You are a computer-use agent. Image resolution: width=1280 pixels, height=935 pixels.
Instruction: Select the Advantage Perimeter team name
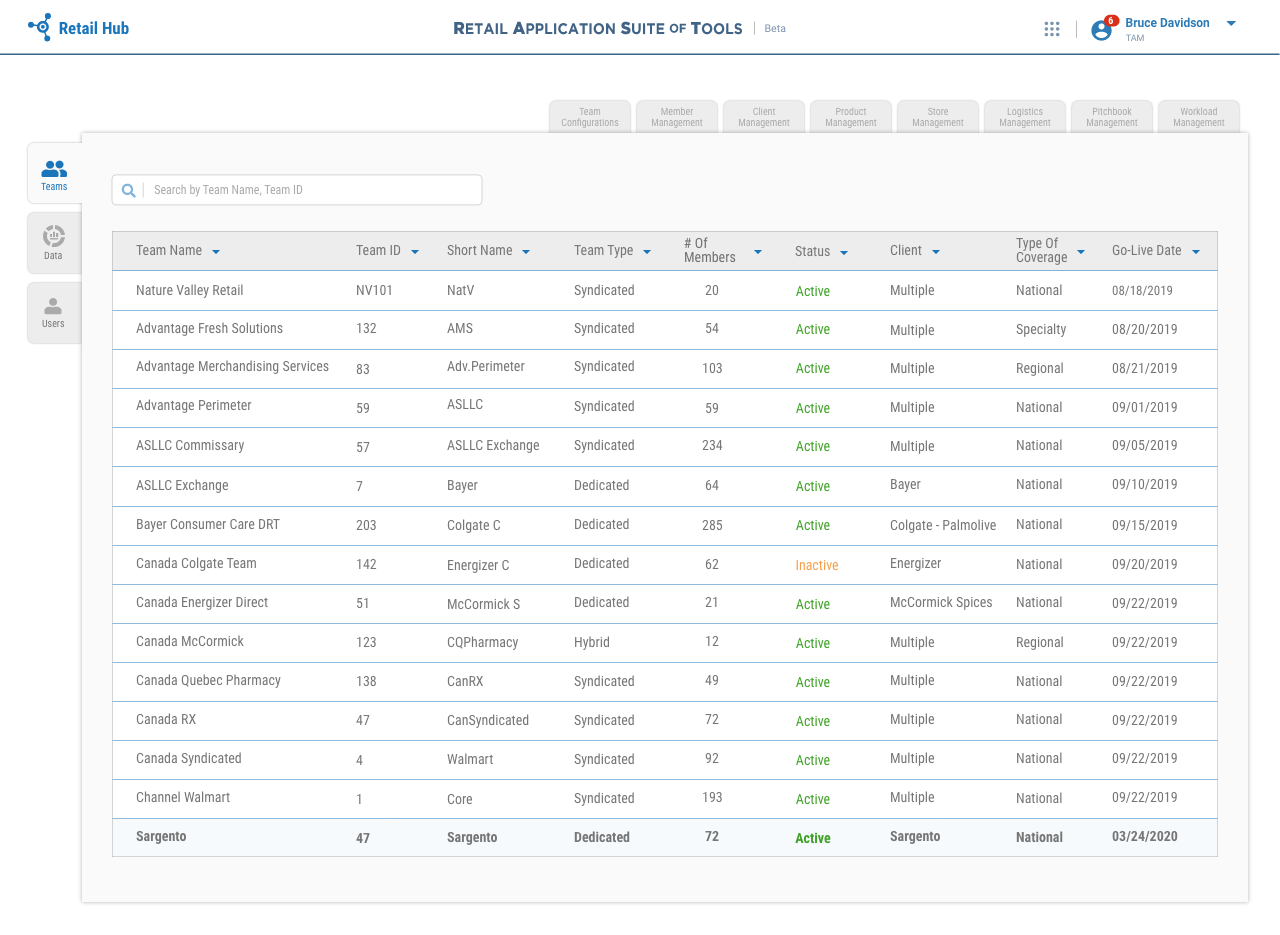pyautogui.click(x=194, y=406)
